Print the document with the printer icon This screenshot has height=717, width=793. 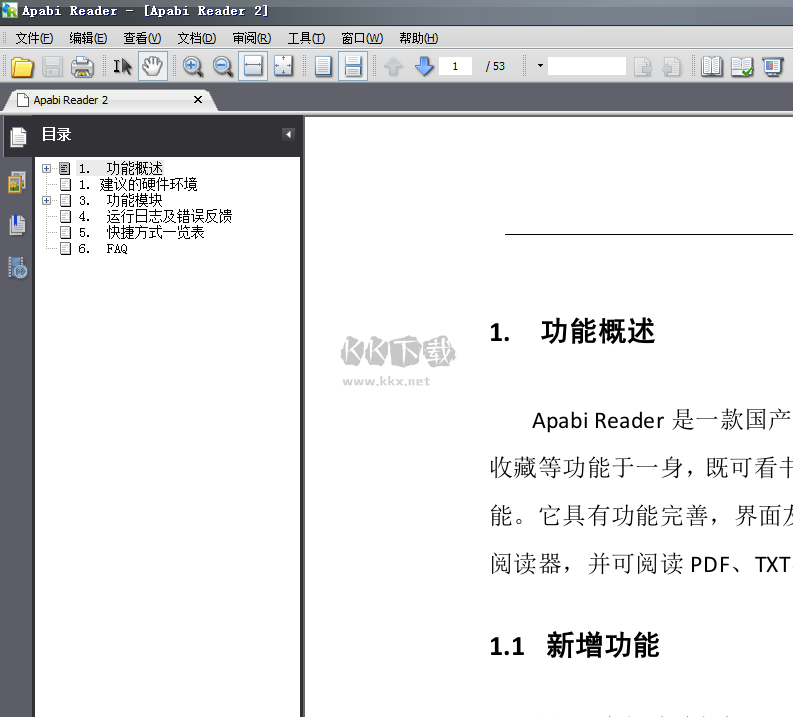[x=82, y=67]
